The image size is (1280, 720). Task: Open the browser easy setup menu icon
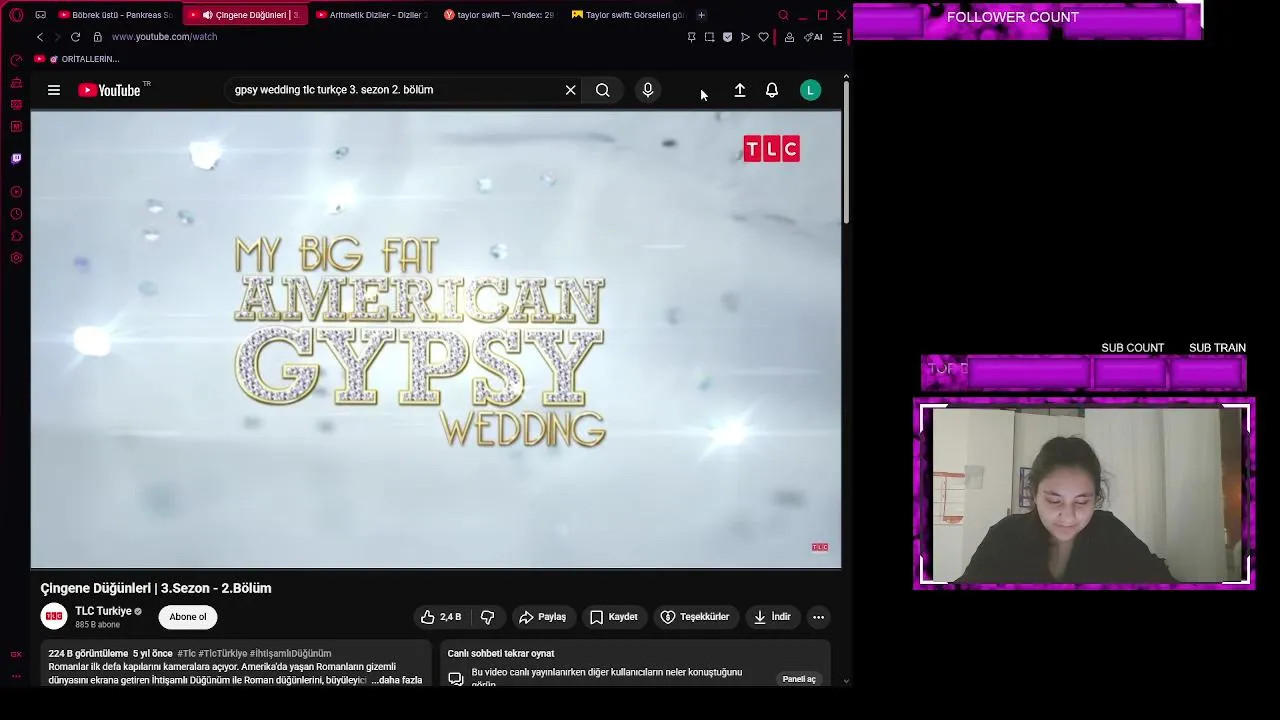click(838, 37)
